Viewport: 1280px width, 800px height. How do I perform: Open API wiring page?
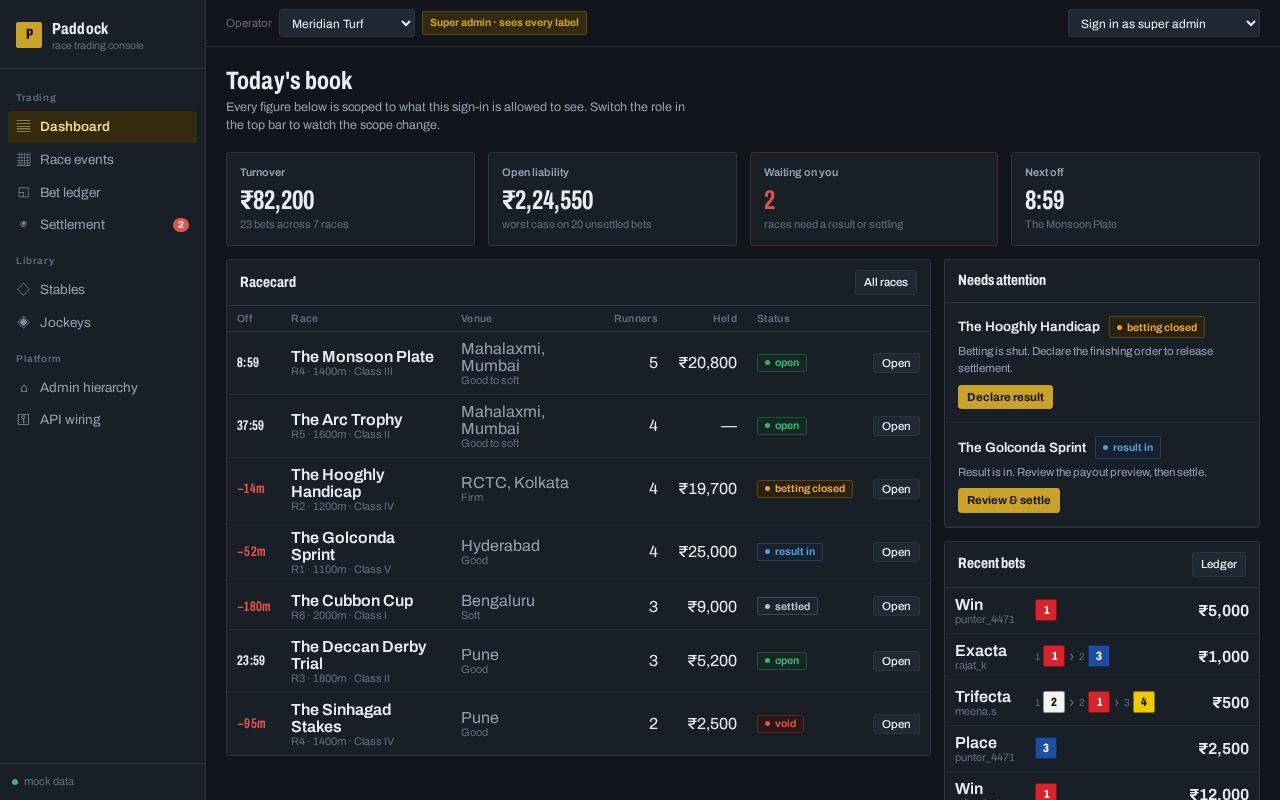coord(102,419)
